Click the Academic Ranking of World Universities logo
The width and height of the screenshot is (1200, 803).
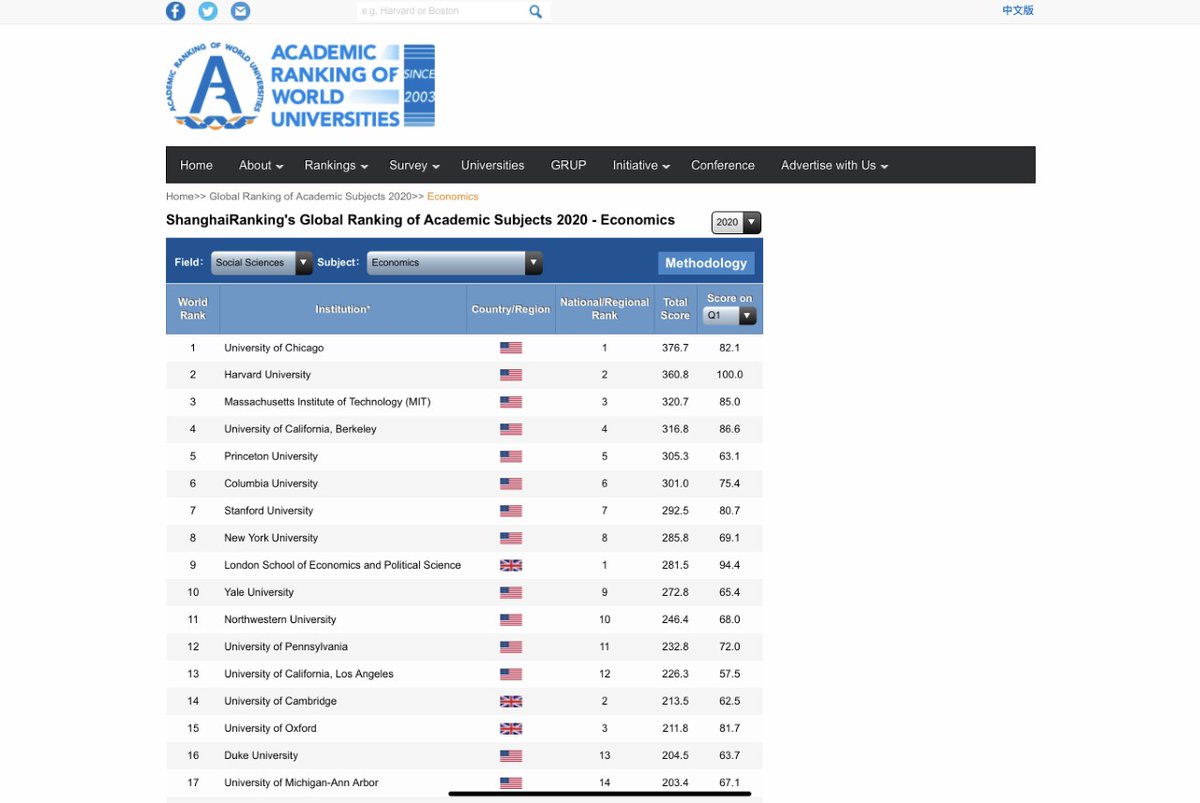click(300, 86)
